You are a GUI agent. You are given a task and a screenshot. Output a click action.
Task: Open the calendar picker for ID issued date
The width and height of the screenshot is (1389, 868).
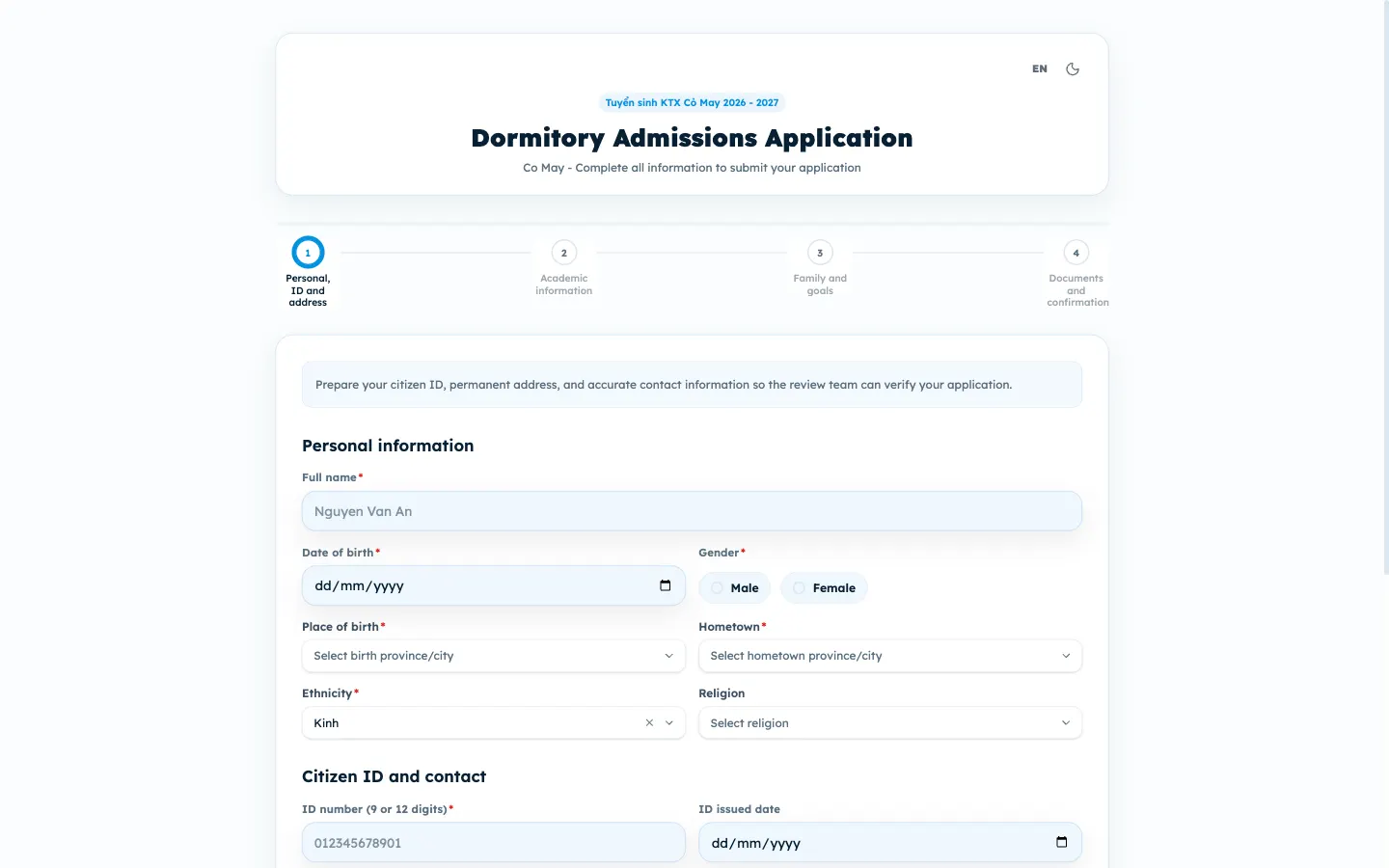[1061, 842]
